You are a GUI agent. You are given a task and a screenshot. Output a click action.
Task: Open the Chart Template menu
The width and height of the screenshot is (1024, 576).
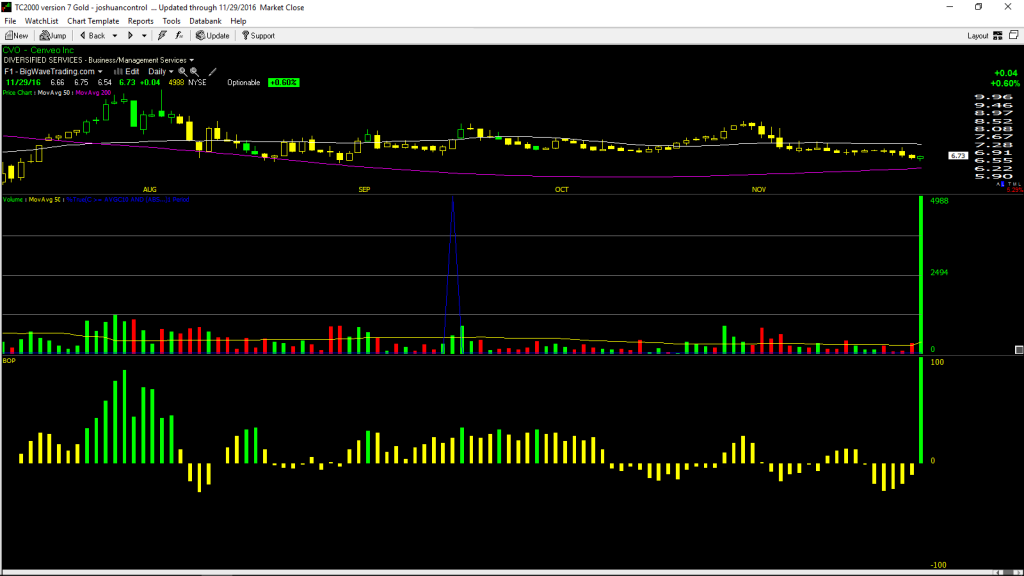pyautogui.click(x=93, y=21)
